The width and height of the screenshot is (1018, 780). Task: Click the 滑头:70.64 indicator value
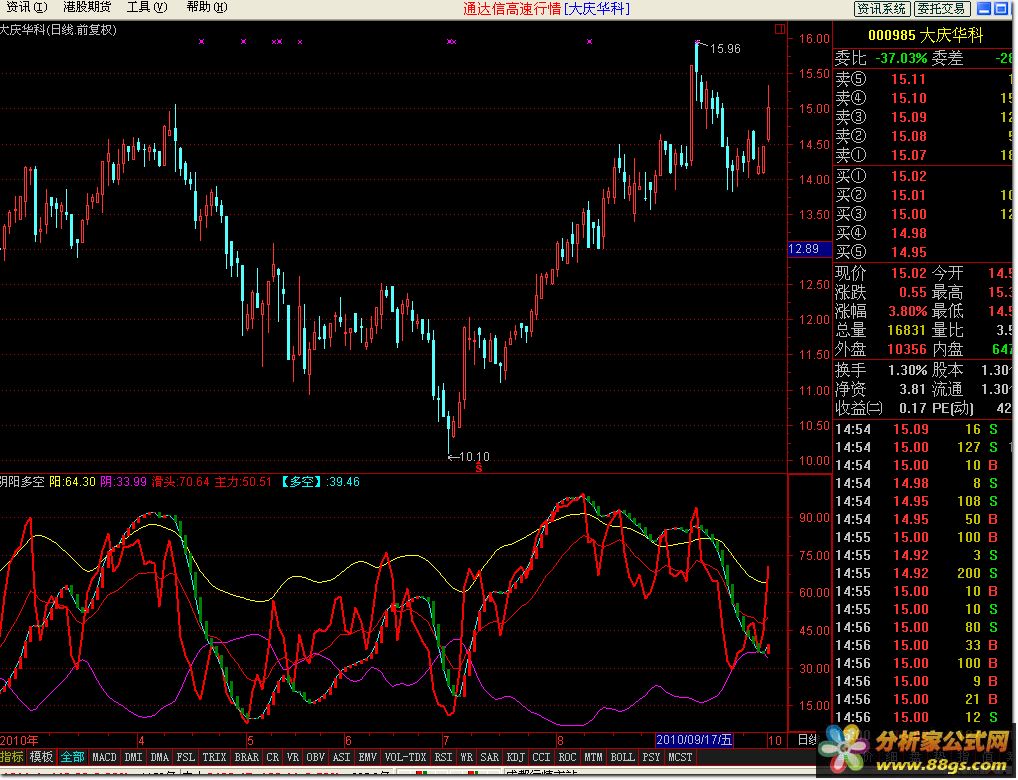click(x=180, y=482)
